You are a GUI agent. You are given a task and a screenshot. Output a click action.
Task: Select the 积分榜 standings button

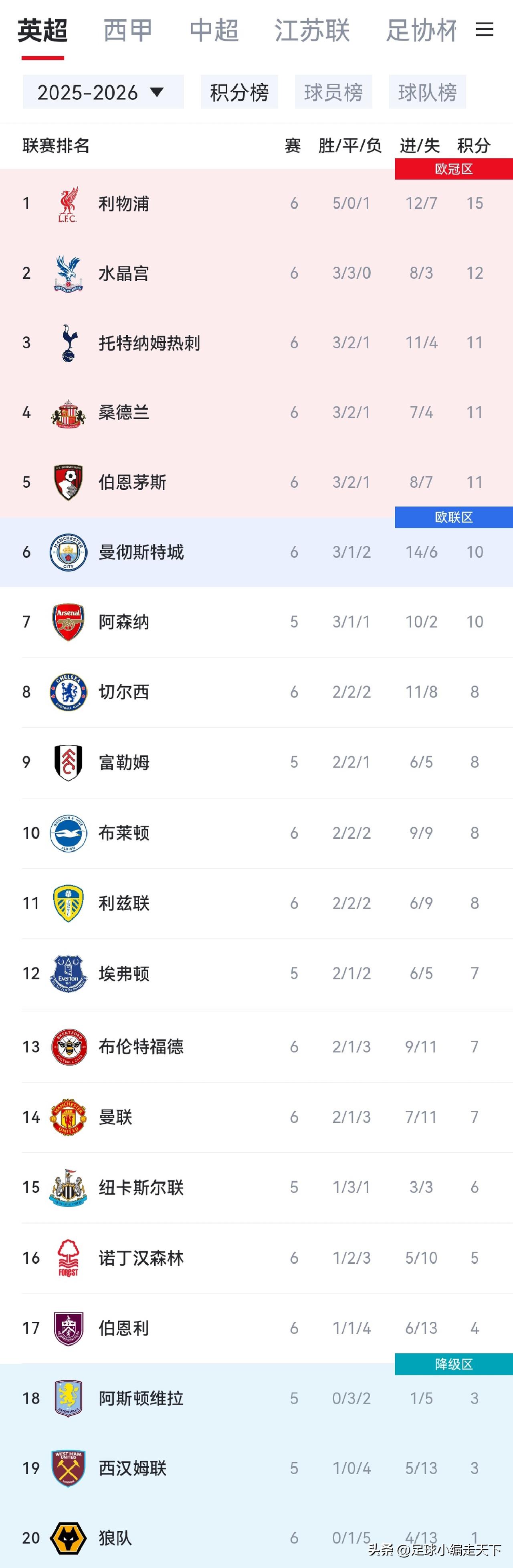click(239, 92)
